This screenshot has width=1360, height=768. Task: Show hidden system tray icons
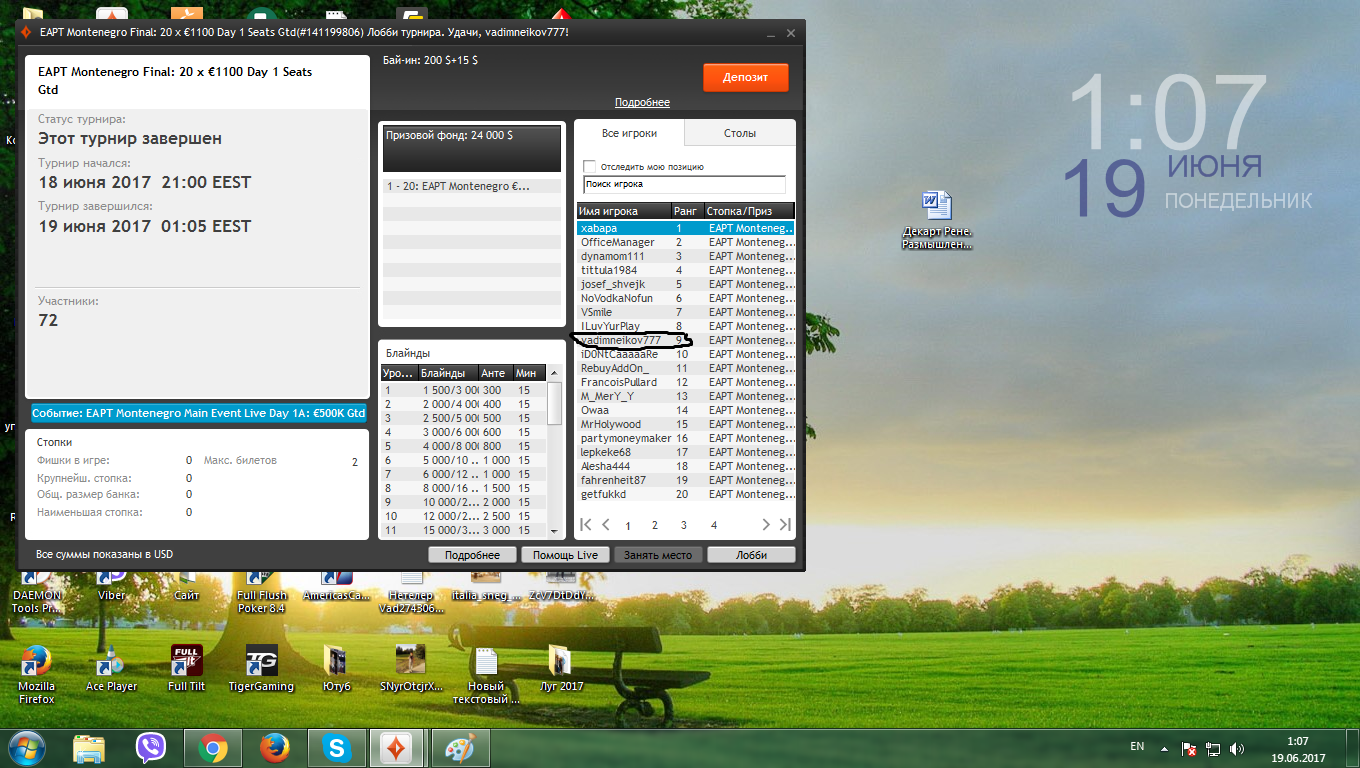pos(1163,747)
